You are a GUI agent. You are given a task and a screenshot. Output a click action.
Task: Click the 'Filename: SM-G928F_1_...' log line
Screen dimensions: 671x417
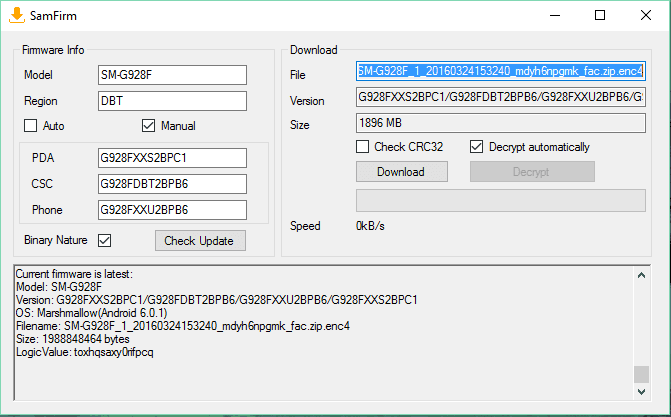[183, 326]
